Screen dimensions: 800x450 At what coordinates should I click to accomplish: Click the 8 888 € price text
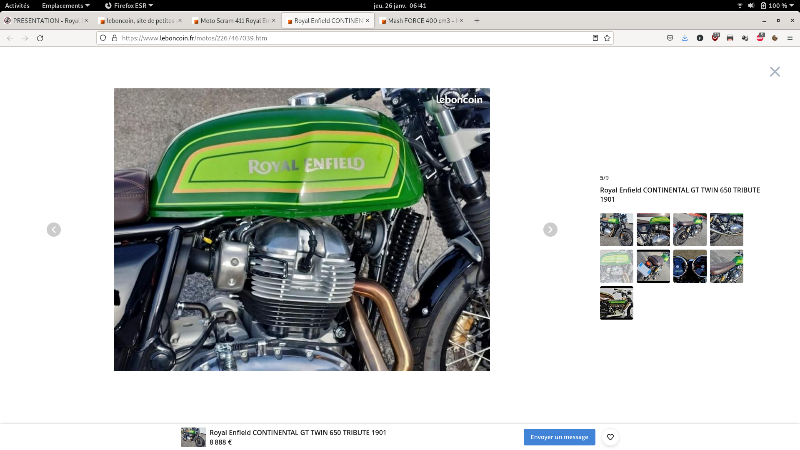click(220, 442)
